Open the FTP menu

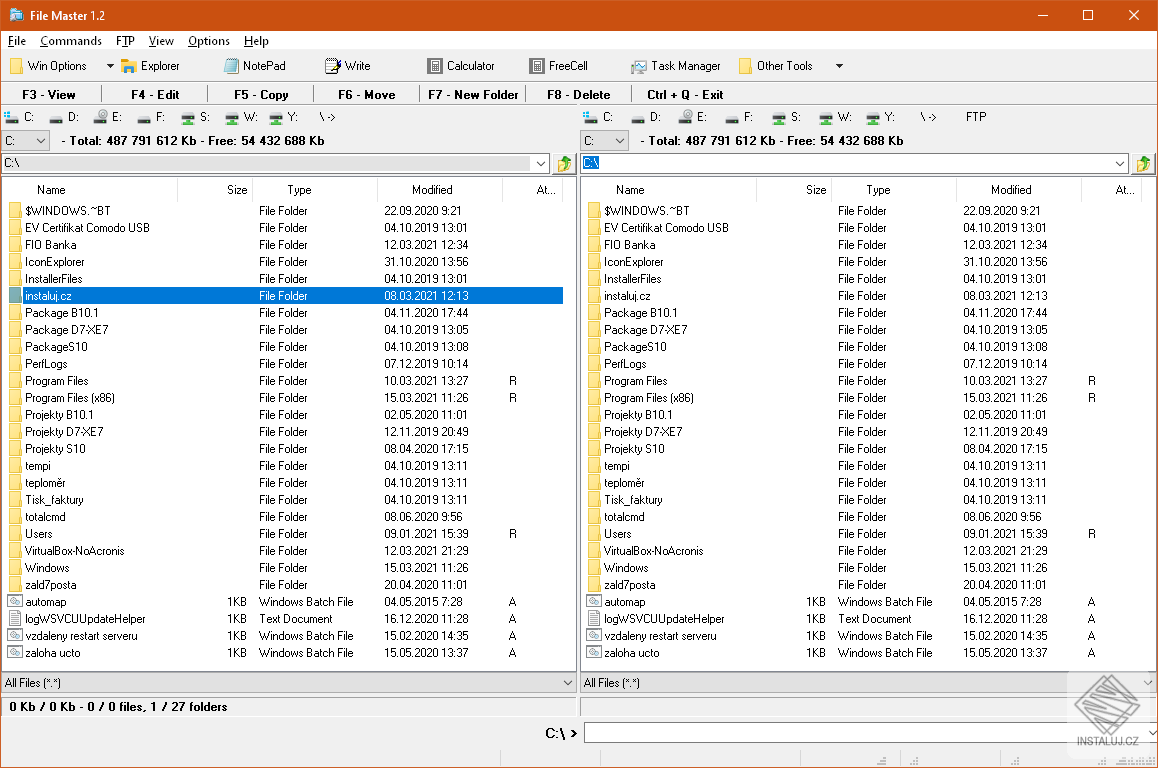(x=124, y=41)
